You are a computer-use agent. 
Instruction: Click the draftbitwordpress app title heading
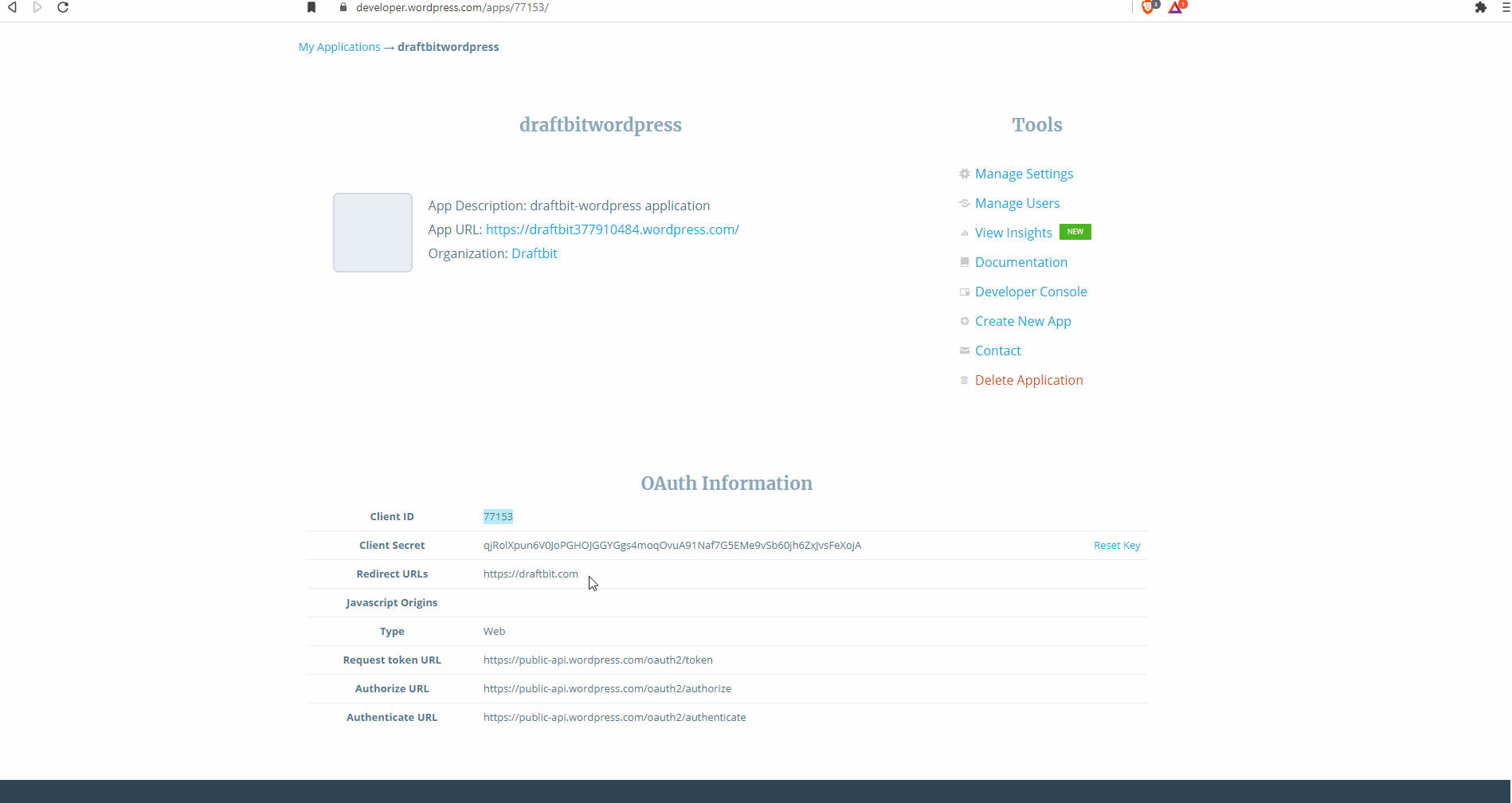[x=601, y=125]
